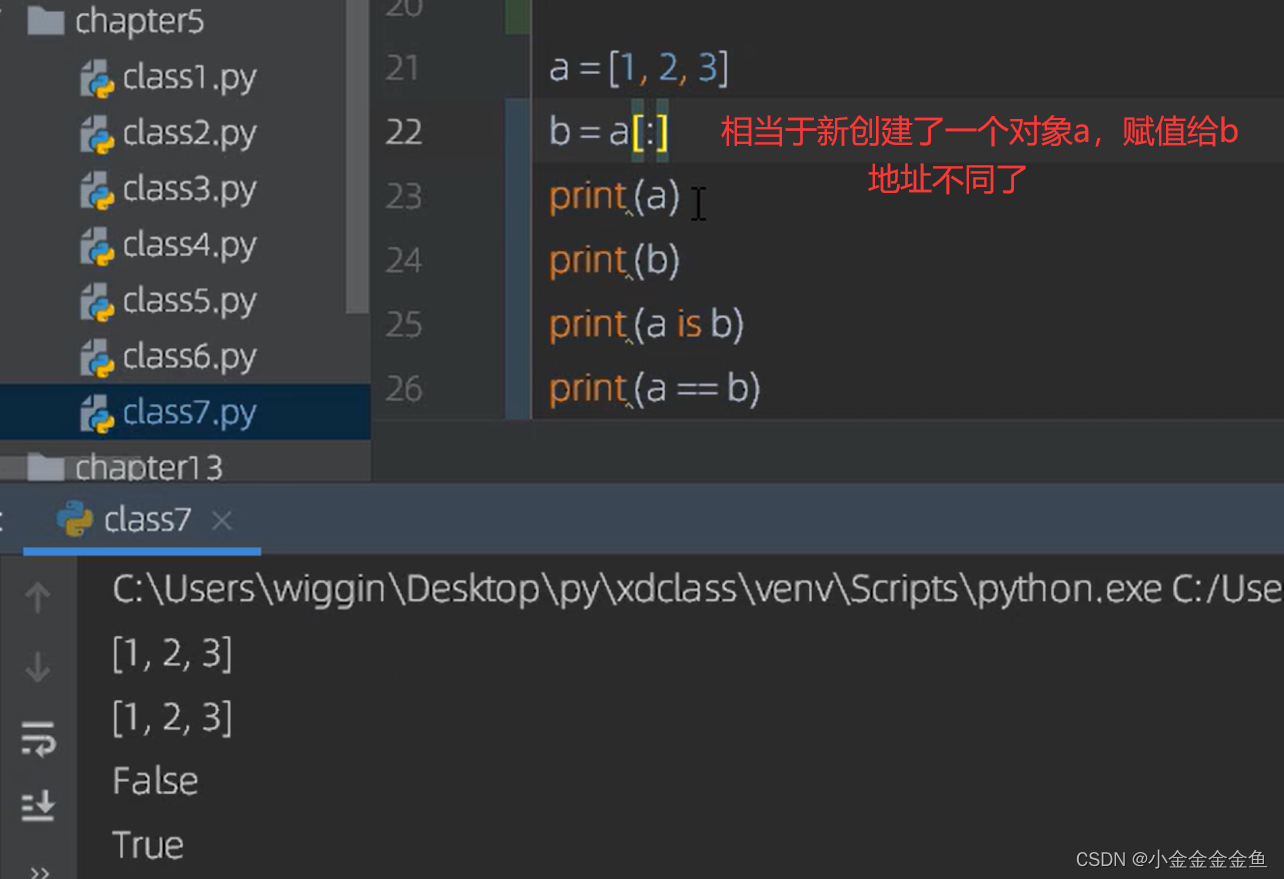Click the Down the Stack Trace arrow
1284x879 pixels.
(38, 666)
